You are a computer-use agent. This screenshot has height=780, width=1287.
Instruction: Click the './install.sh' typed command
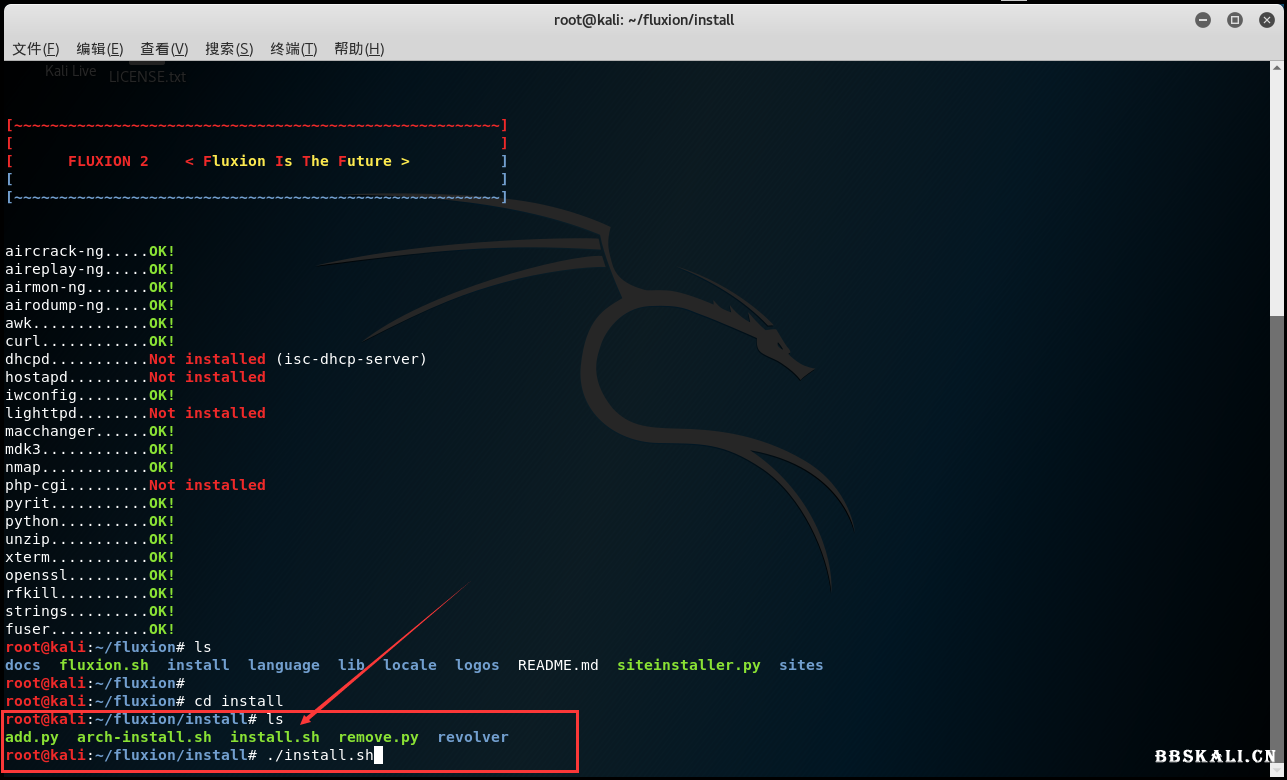point(320,755)
